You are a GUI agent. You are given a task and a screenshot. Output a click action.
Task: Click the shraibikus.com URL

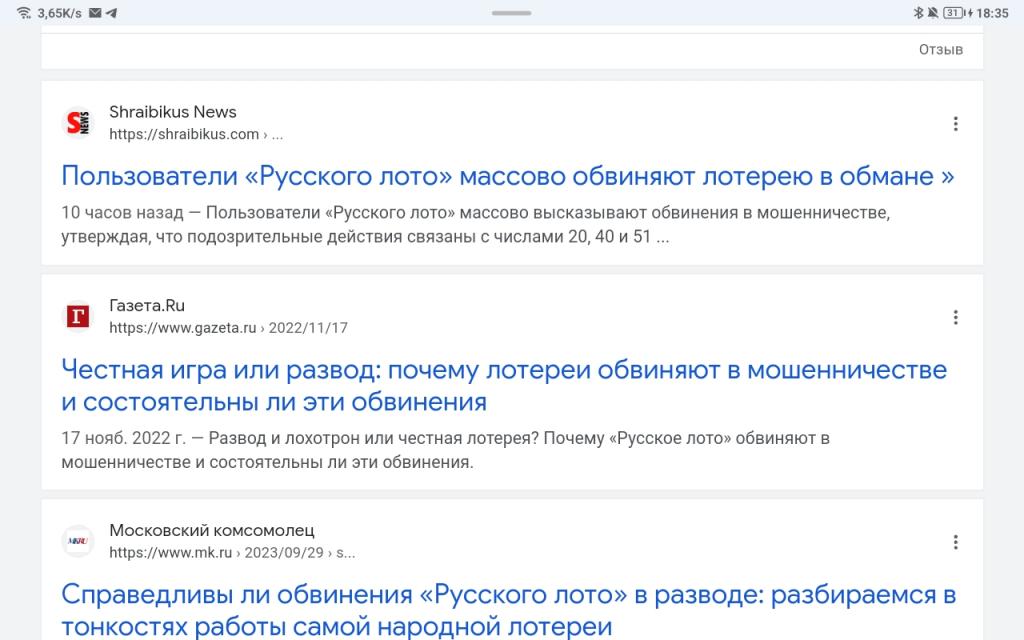[x=196, y=134]
